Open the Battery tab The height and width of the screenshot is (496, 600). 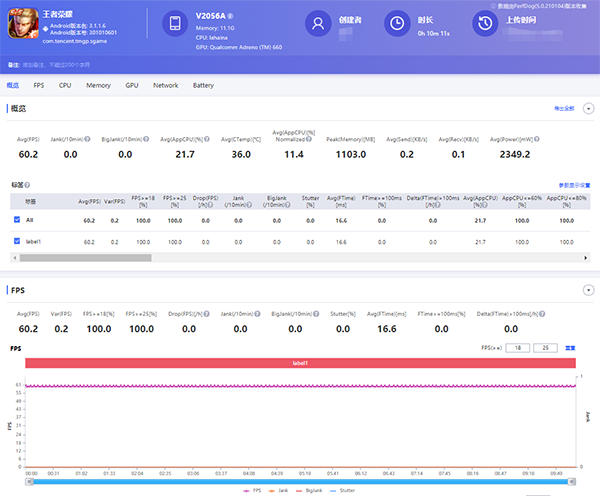pos(203,86)
